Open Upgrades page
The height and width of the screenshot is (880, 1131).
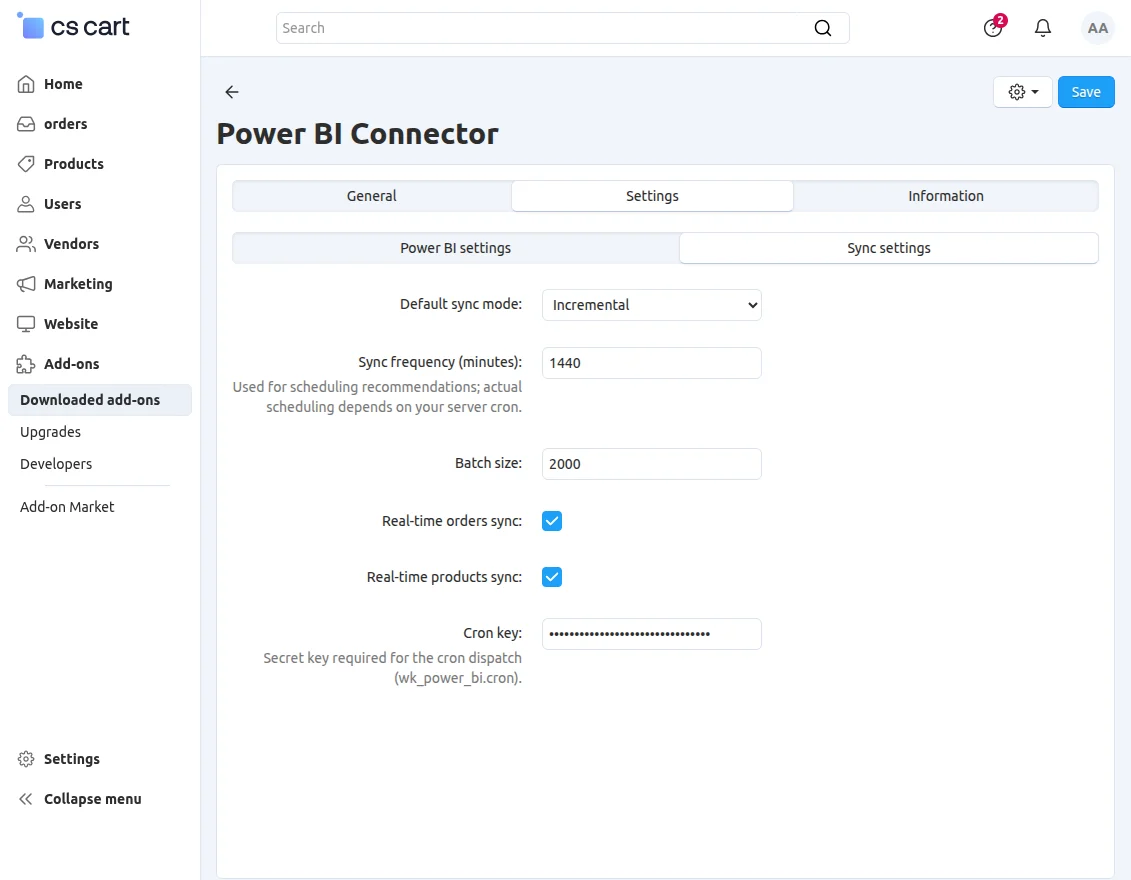pyautogui.click(x=50, y=432)
